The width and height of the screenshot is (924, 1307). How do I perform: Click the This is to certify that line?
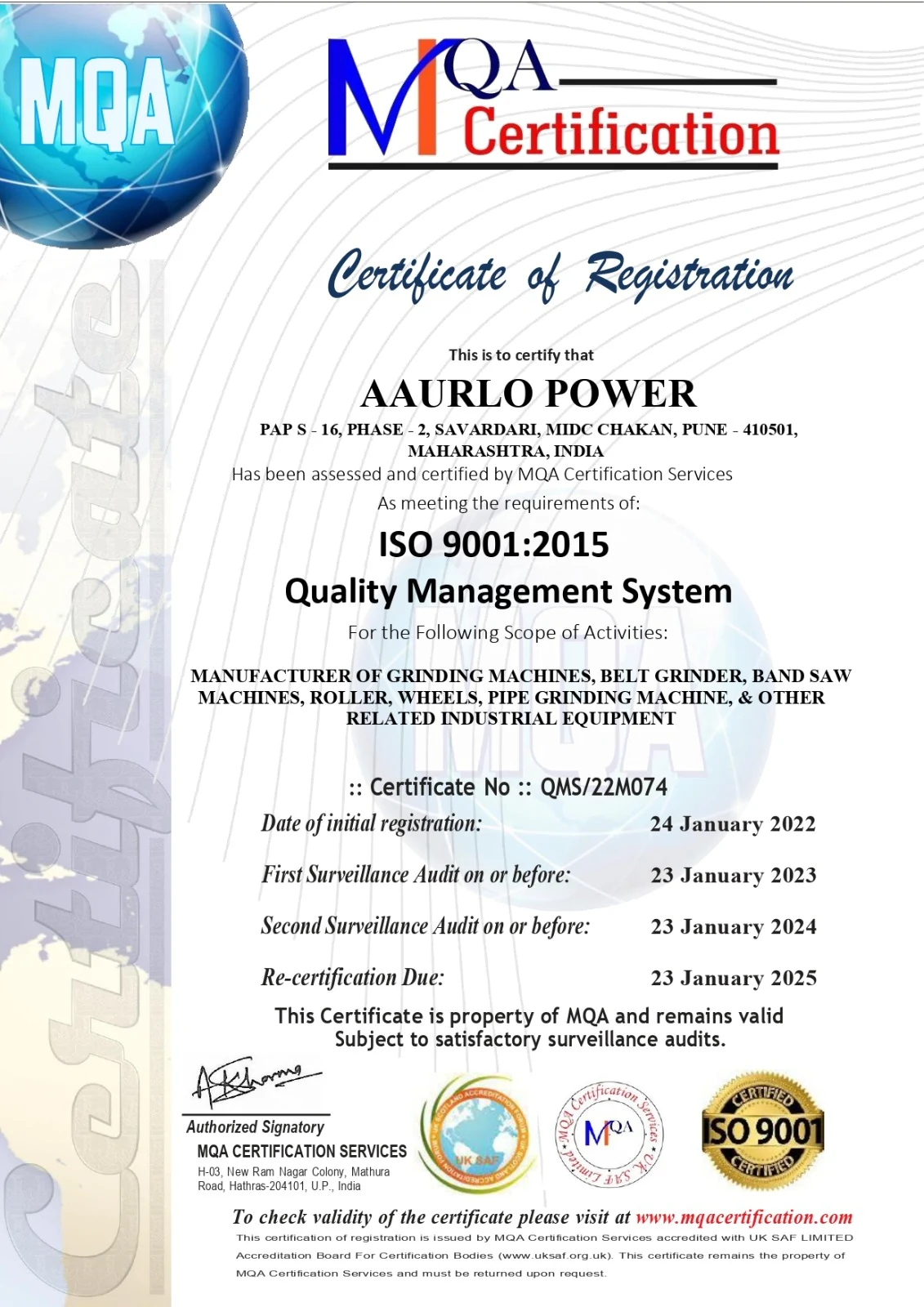click(x=521, y=355)
